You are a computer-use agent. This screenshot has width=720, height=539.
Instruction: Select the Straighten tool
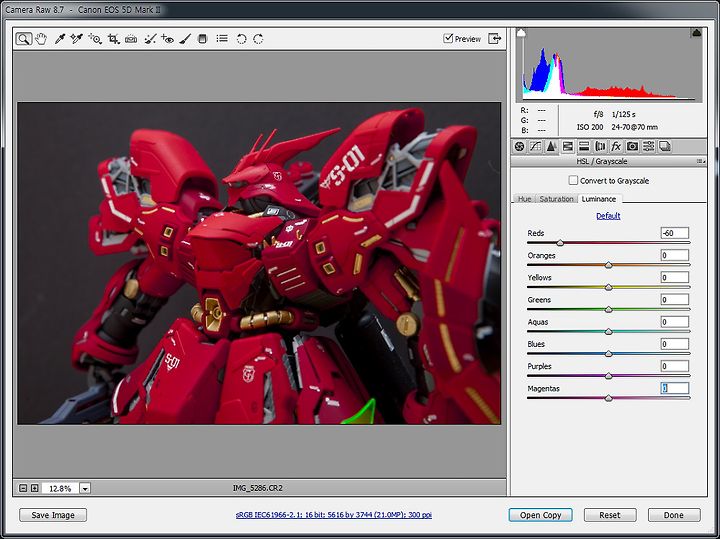131,39
